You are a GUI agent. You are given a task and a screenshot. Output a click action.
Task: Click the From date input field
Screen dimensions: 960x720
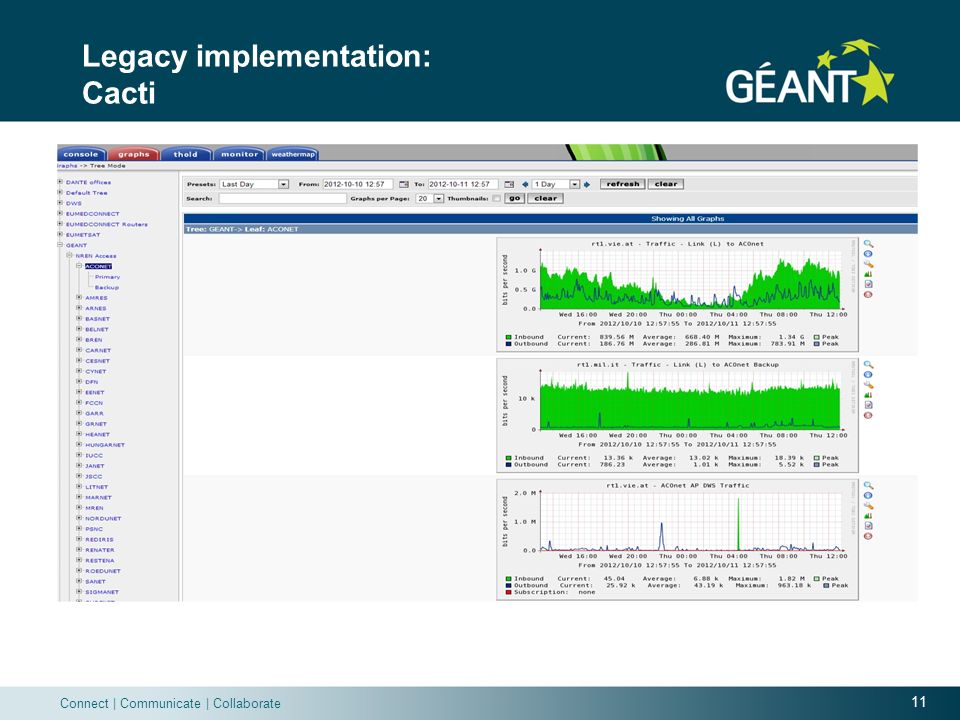[358, 184]
